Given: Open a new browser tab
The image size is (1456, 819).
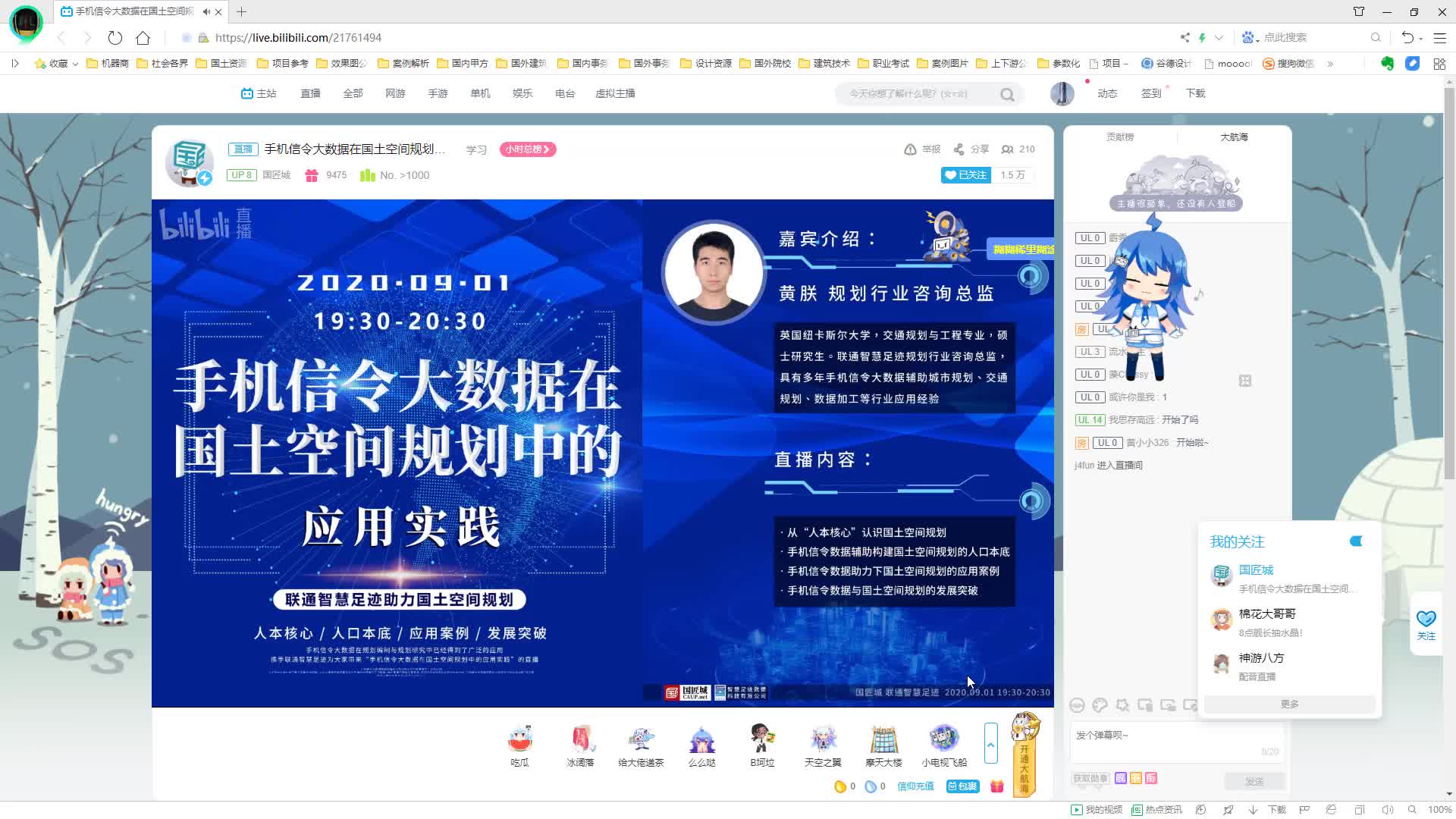Looking at the screenshot, I should point(241,11).
